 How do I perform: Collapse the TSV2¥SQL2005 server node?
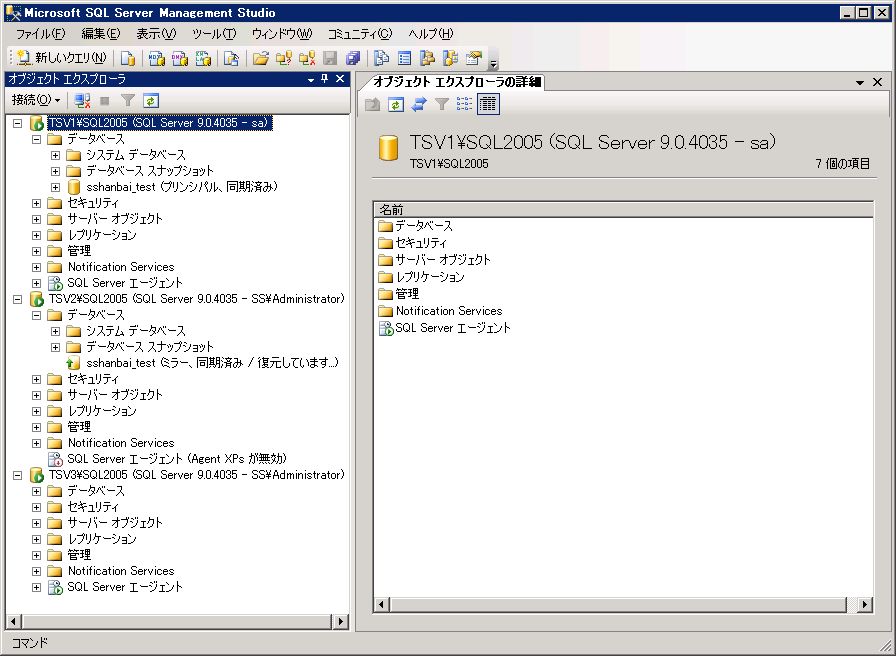(18, 299)
